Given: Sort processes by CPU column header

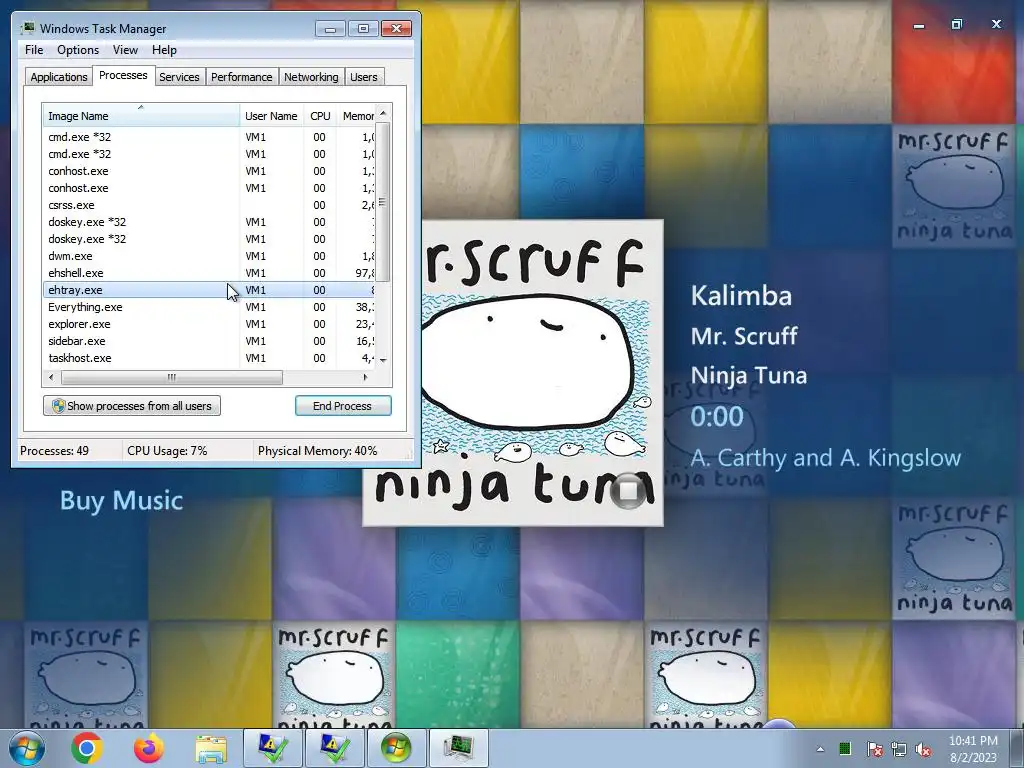Looking at the screenshot, I should click(x=320, y=116).
